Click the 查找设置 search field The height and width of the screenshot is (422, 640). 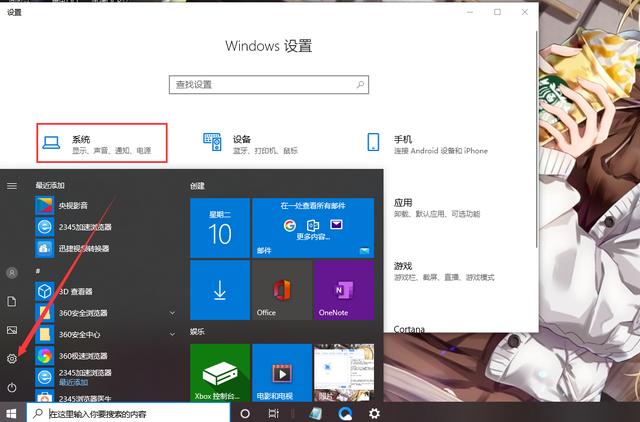tap(269, 84)
